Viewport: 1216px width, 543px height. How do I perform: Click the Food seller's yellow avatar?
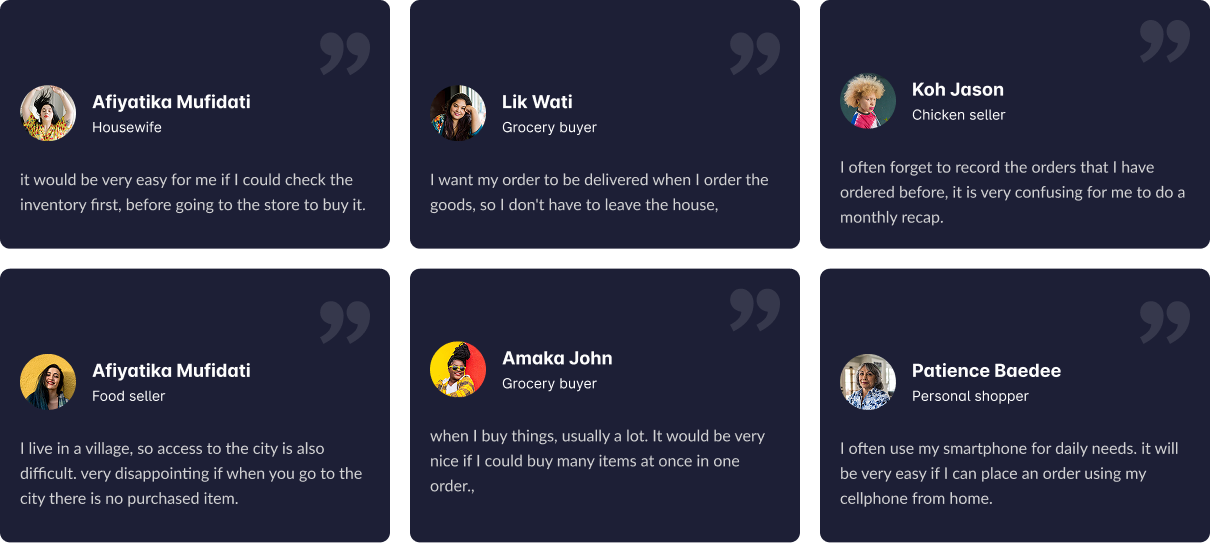coord(48,382)
